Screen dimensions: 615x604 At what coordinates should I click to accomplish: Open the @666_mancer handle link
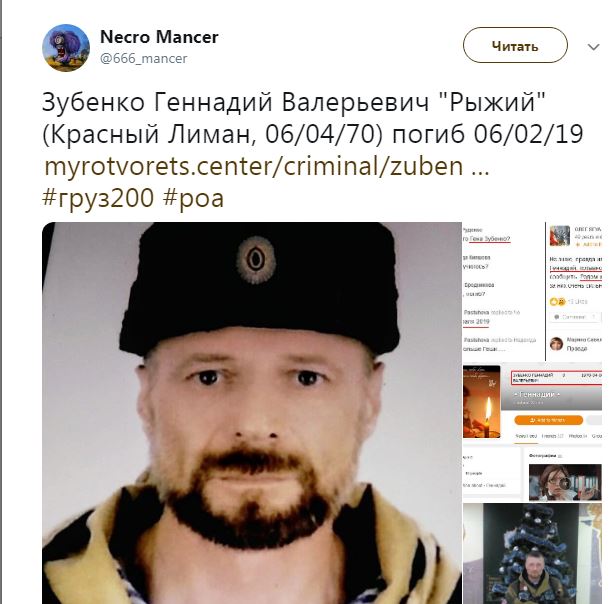tap(144, 58)
